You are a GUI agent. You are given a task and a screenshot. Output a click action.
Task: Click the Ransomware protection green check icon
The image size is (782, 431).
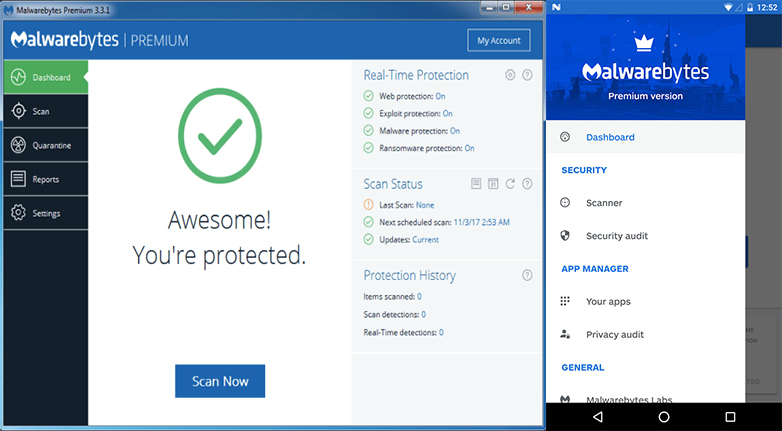[369, 148]
